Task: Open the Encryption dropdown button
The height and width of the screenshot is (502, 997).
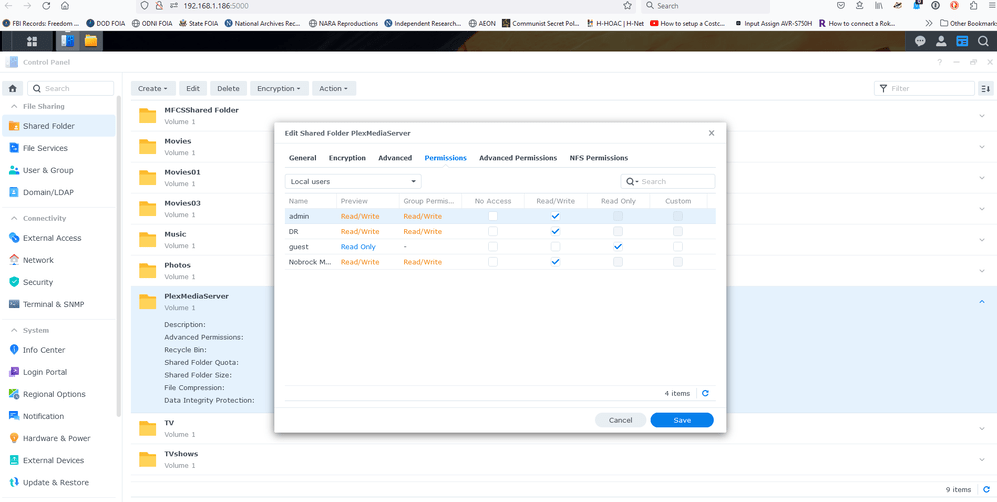Action: [279, 88]
